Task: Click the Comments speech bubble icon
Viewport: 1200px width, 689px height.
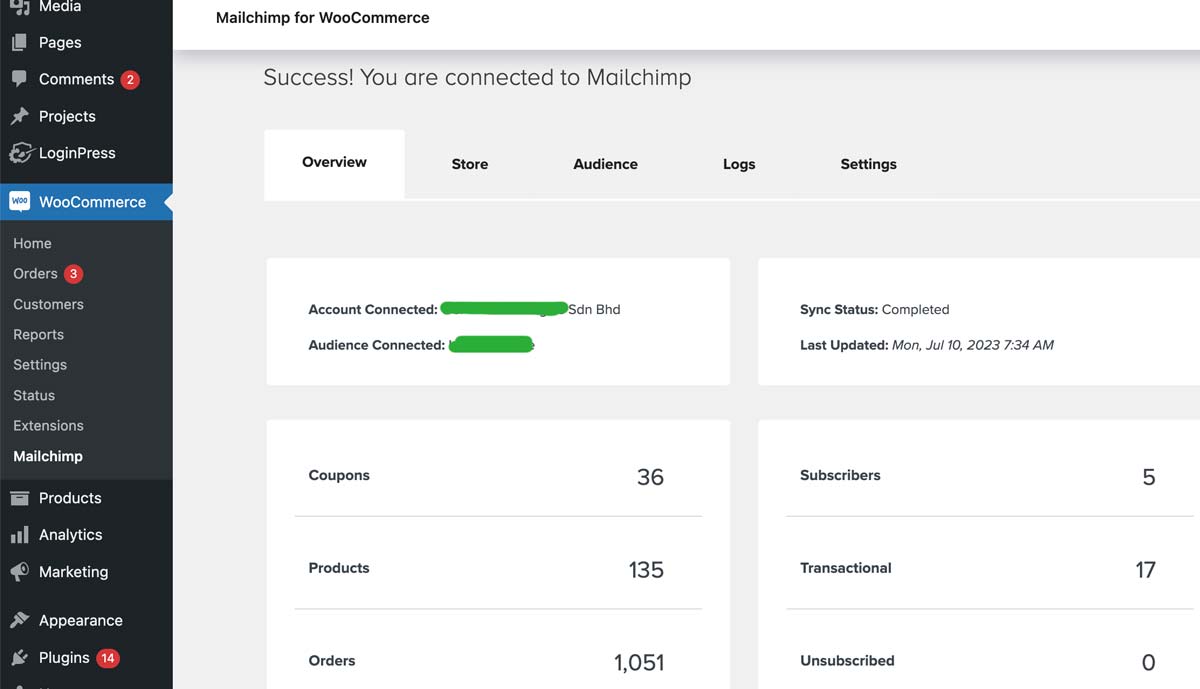Action: click(19, 79)
